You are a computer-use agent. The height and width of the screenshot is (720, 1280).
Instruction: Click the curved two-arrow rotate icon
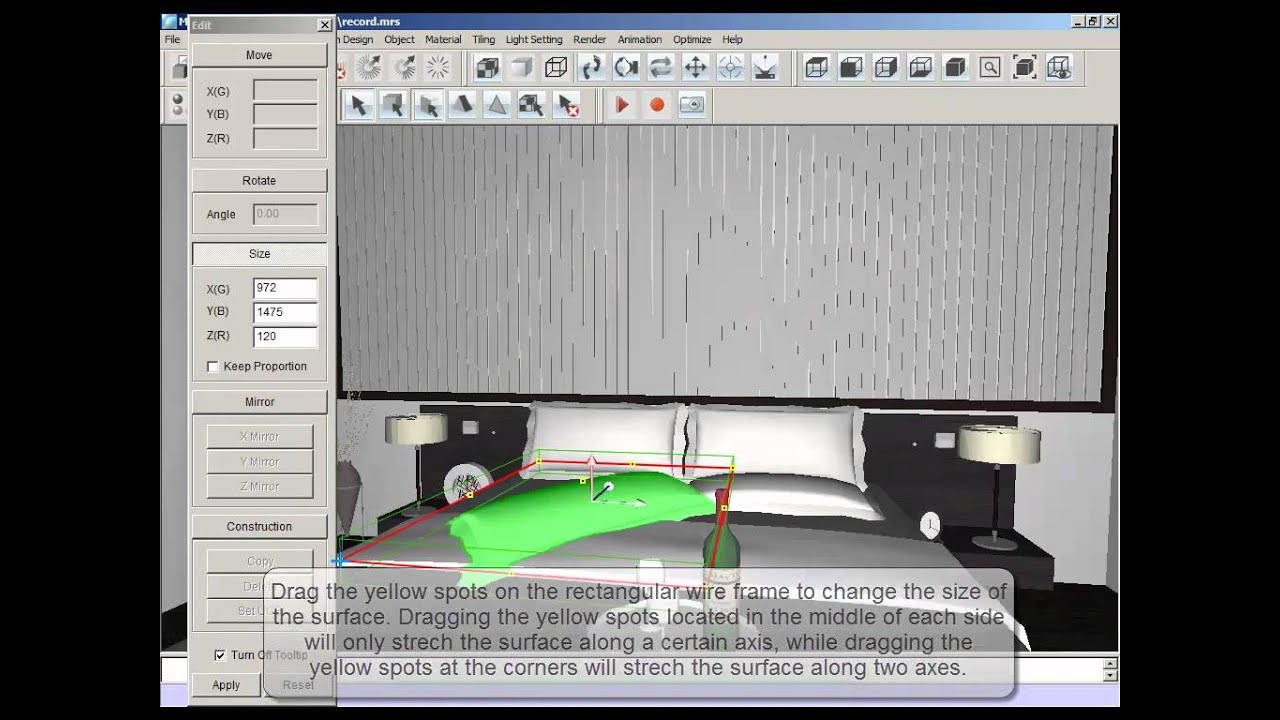pos(592,68)
